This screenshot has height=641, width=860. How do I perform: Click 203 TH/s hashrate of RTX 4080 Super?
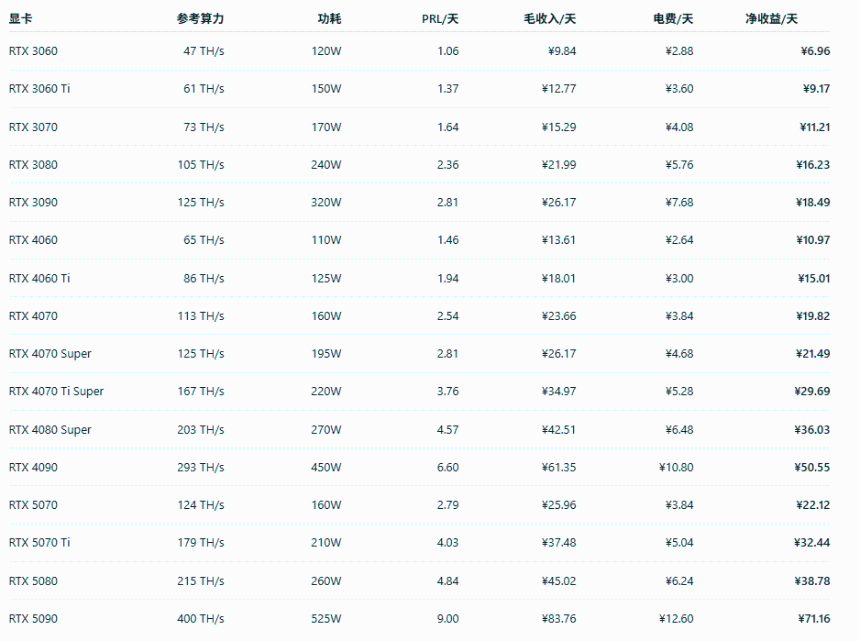pyautogui.click(x=201, y=430)
